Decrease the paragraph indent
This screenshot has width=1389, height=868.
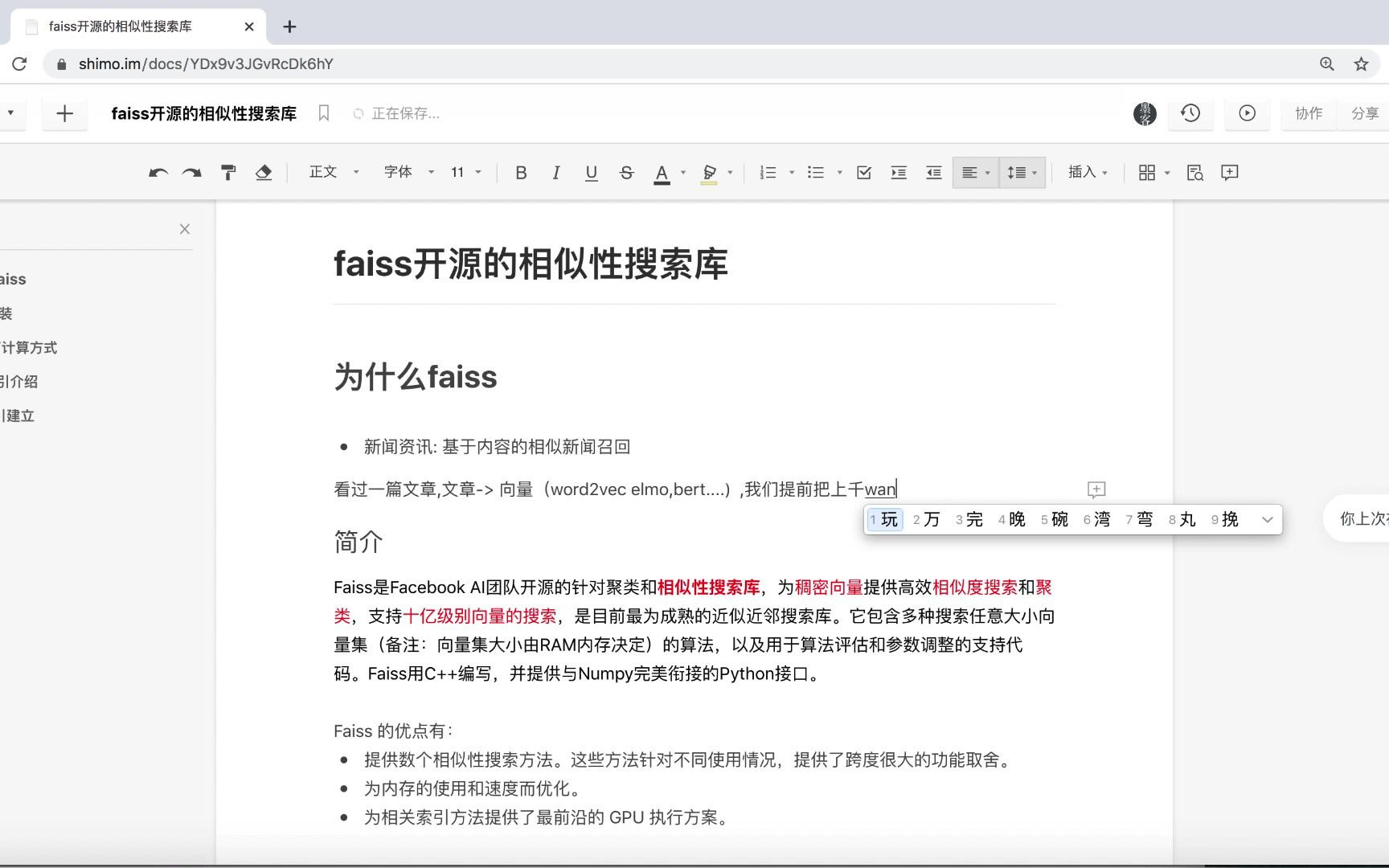tap(933, 173)
